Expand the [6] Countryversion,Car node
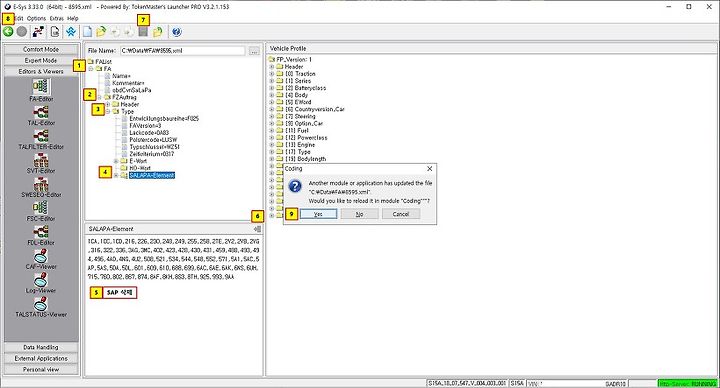The image size is (720, 388). tap(271, 109)
